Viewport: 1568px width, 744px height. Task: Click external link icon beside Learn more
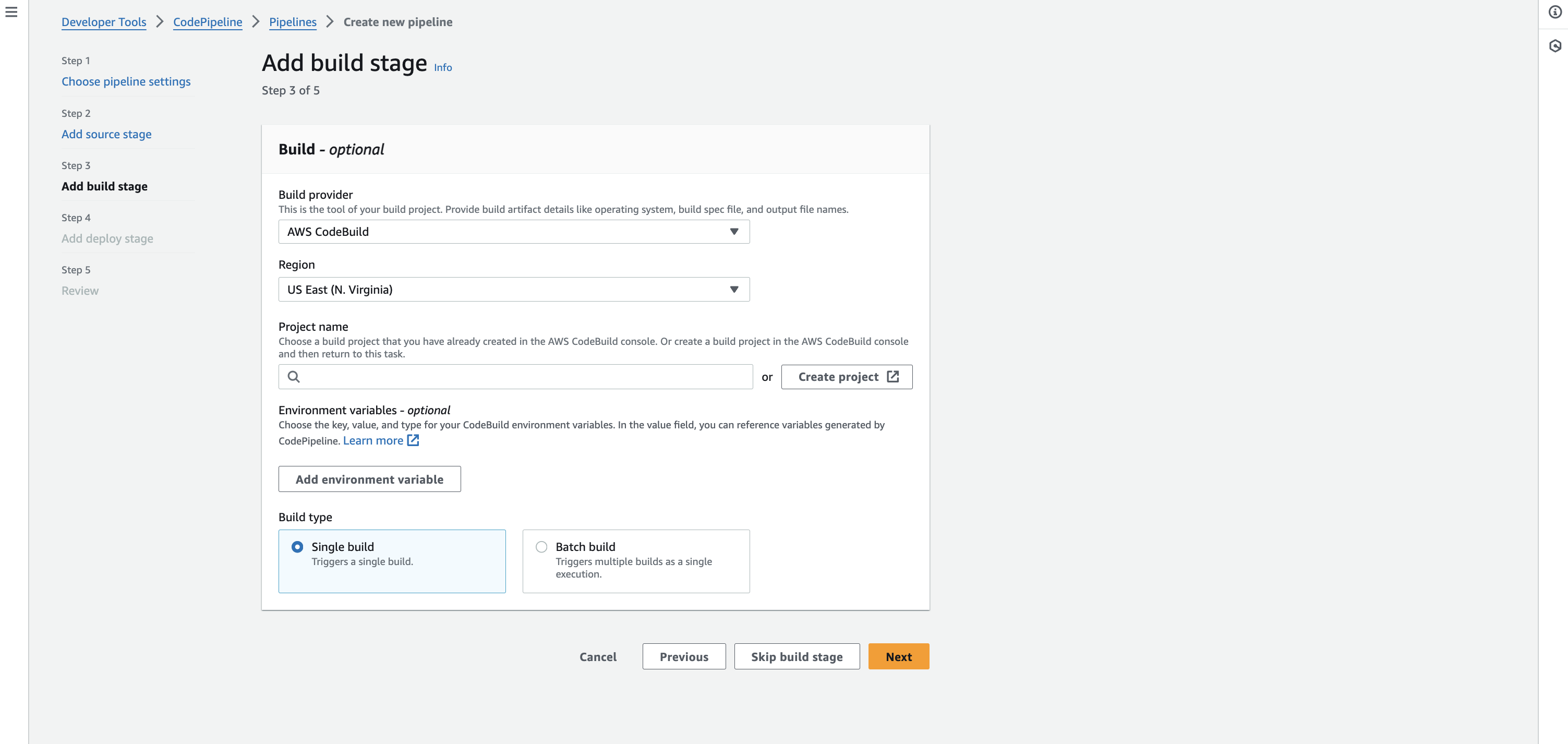pyautogui.click(x=413, y=440)
